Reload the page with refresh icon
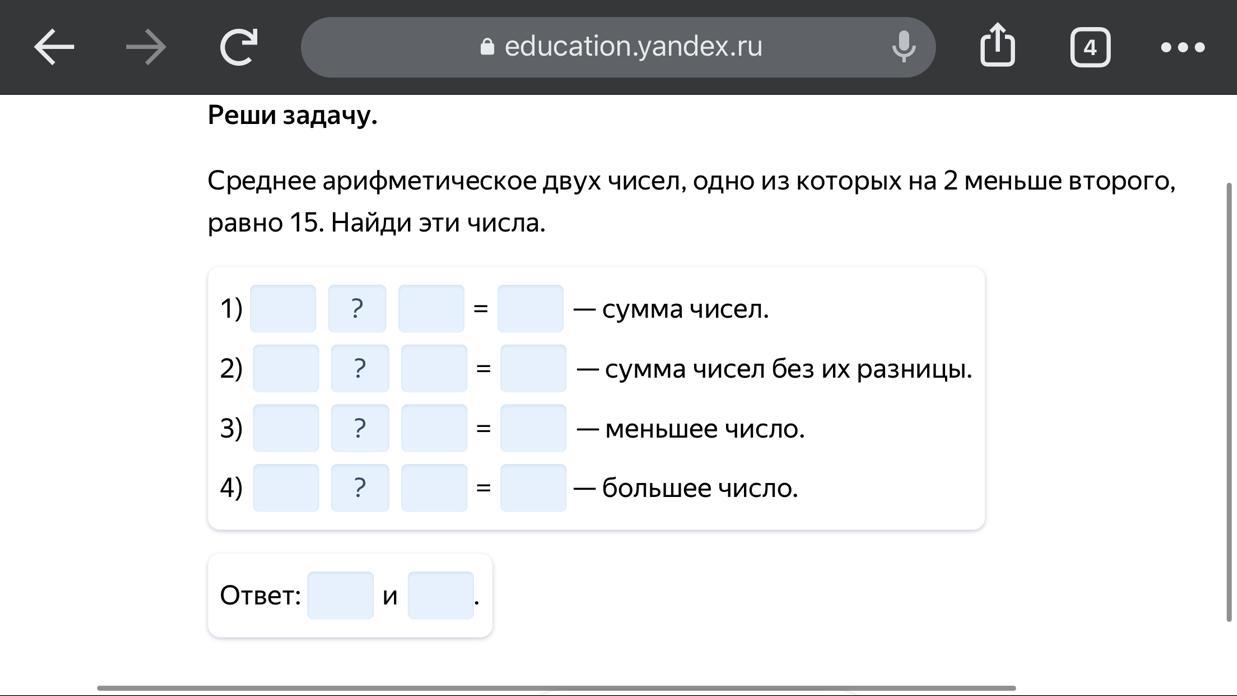The height and width of the screenshot is (696, 1237). coord(238,47)
